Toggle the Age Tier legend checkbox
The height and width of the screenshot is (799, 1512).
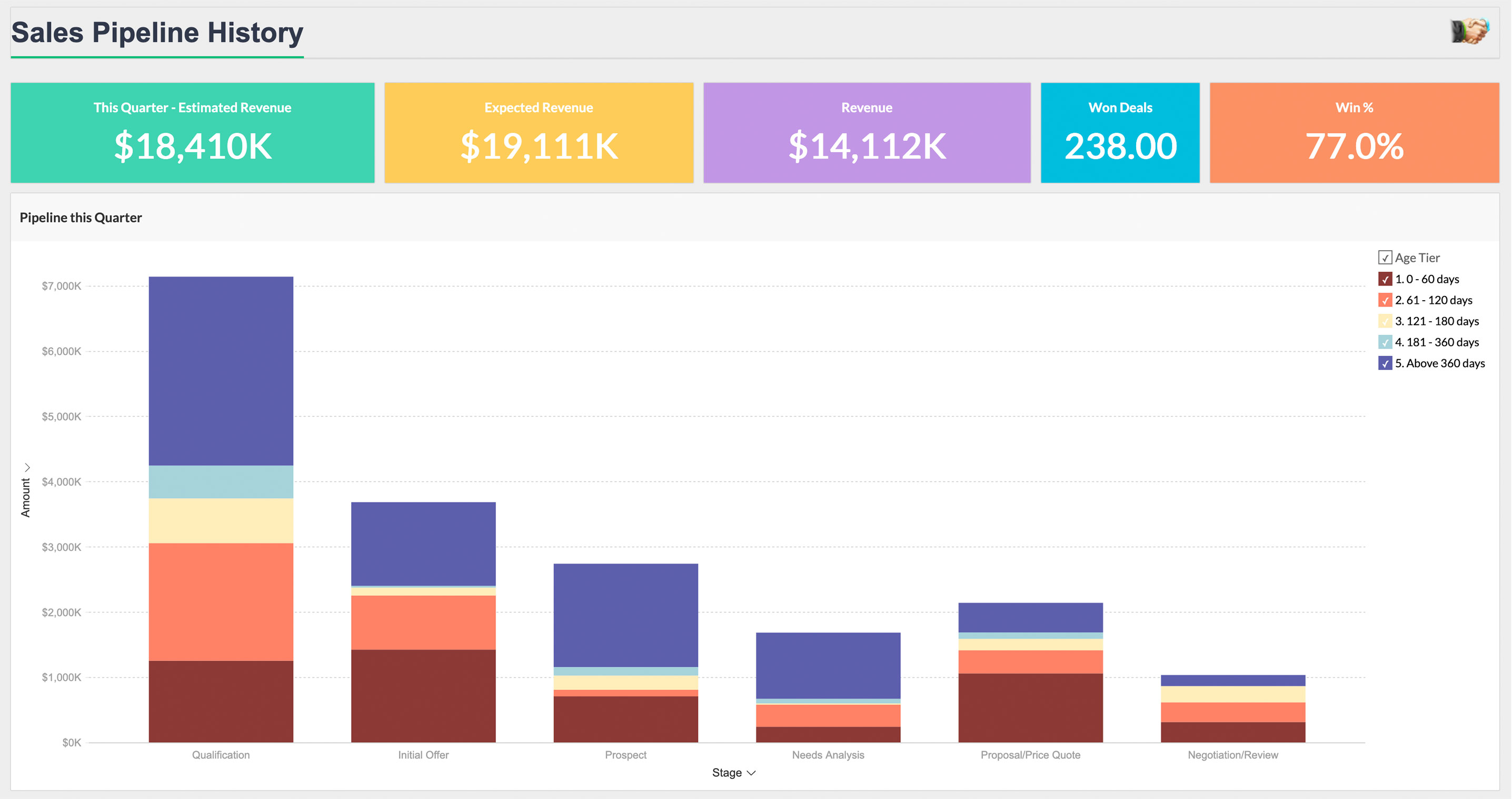[x=1385, y=258]
